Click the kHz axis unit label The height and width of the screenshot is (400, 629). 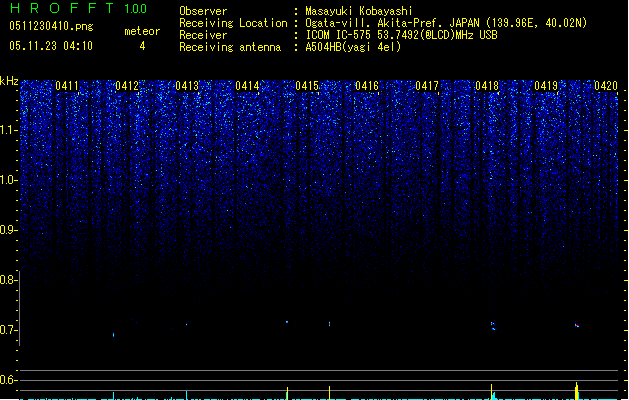(9, 81)
